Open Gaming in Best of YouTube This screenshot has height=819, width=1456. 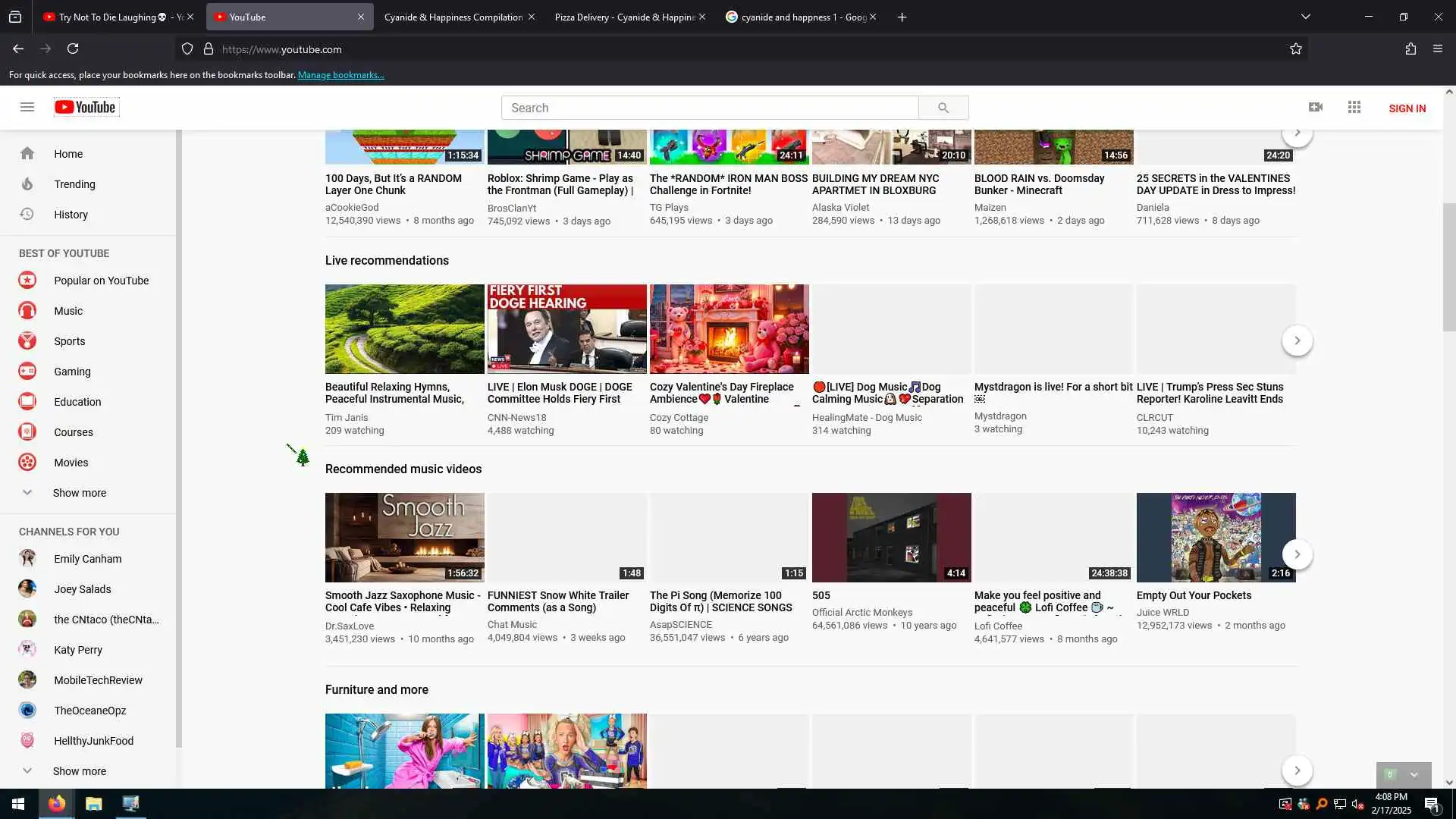(x=72, y=372)
